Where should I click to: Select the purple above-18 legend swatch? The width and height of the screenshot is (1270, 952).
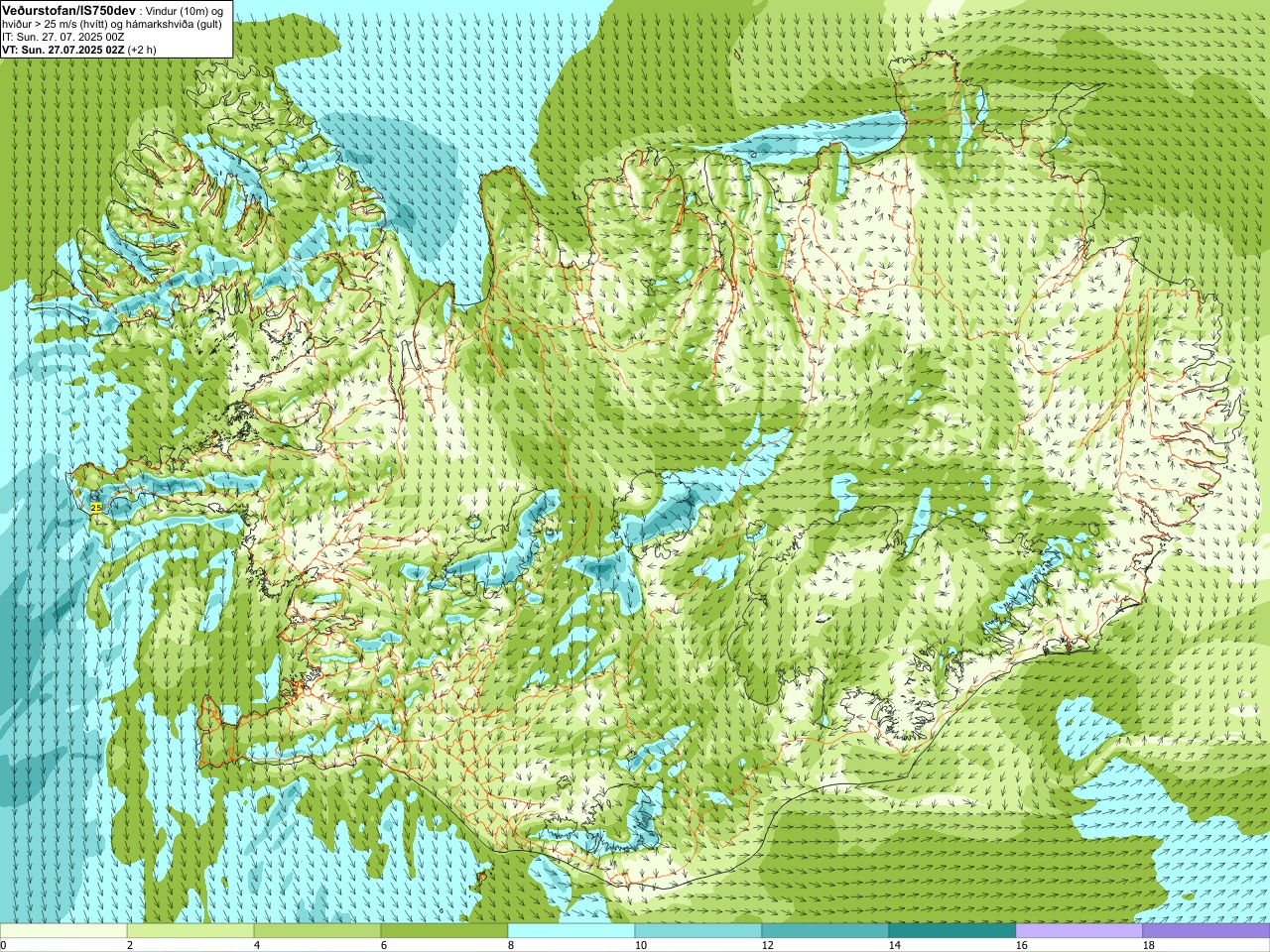click(1206, 931)
